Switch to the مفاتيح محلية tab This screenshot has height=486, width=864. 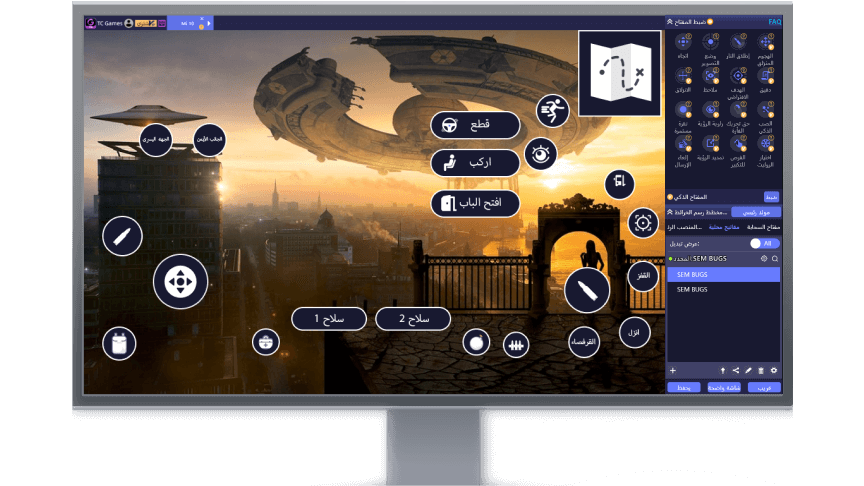724,227
